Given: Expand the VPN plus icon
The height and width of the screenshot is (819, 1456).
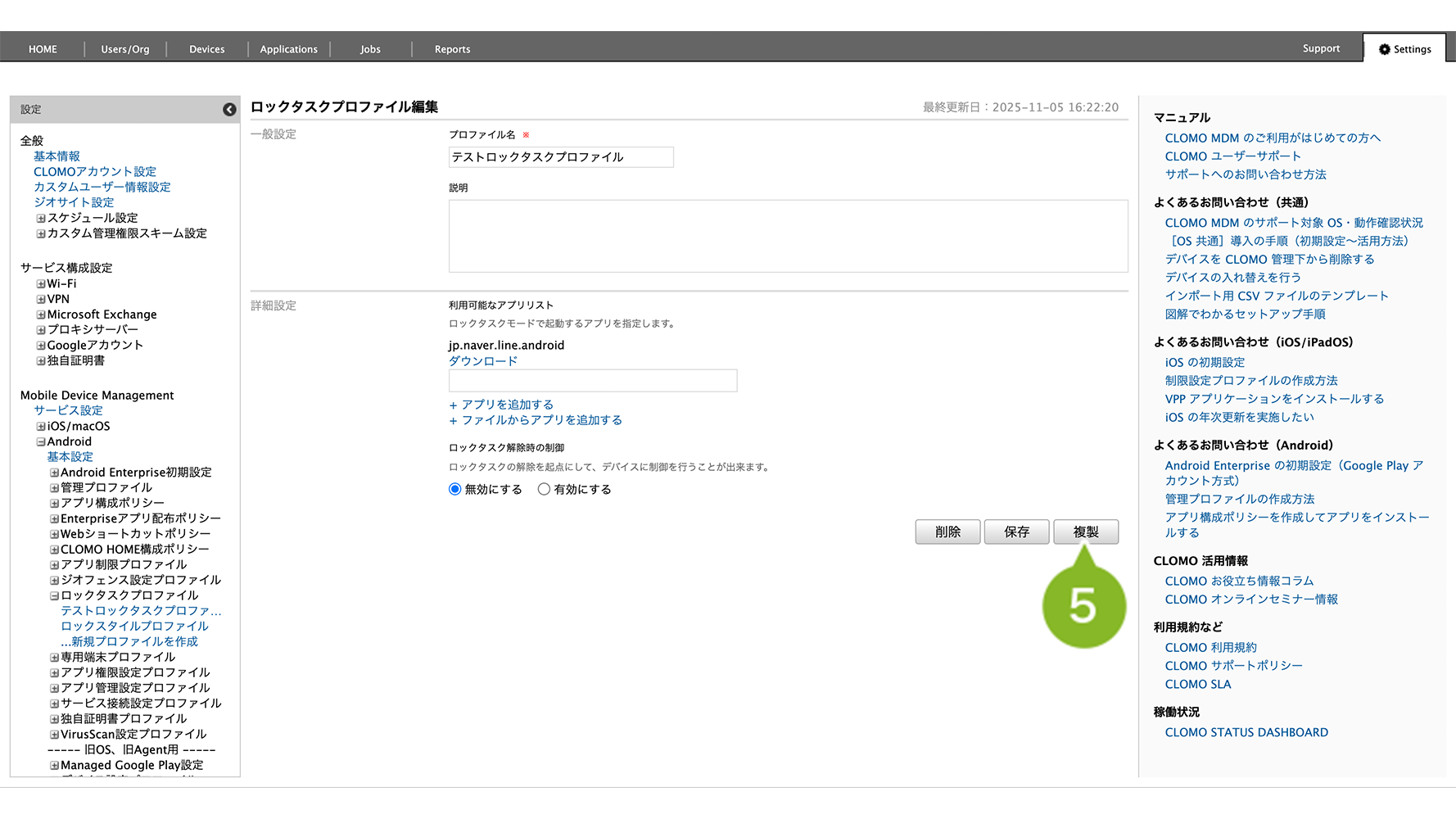Looking at the screenshot, I should 41,300.
